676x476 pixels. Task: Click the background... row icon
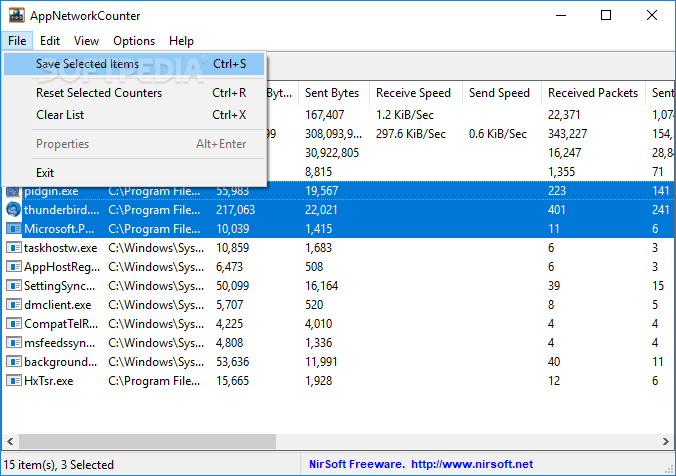point(13,361)
